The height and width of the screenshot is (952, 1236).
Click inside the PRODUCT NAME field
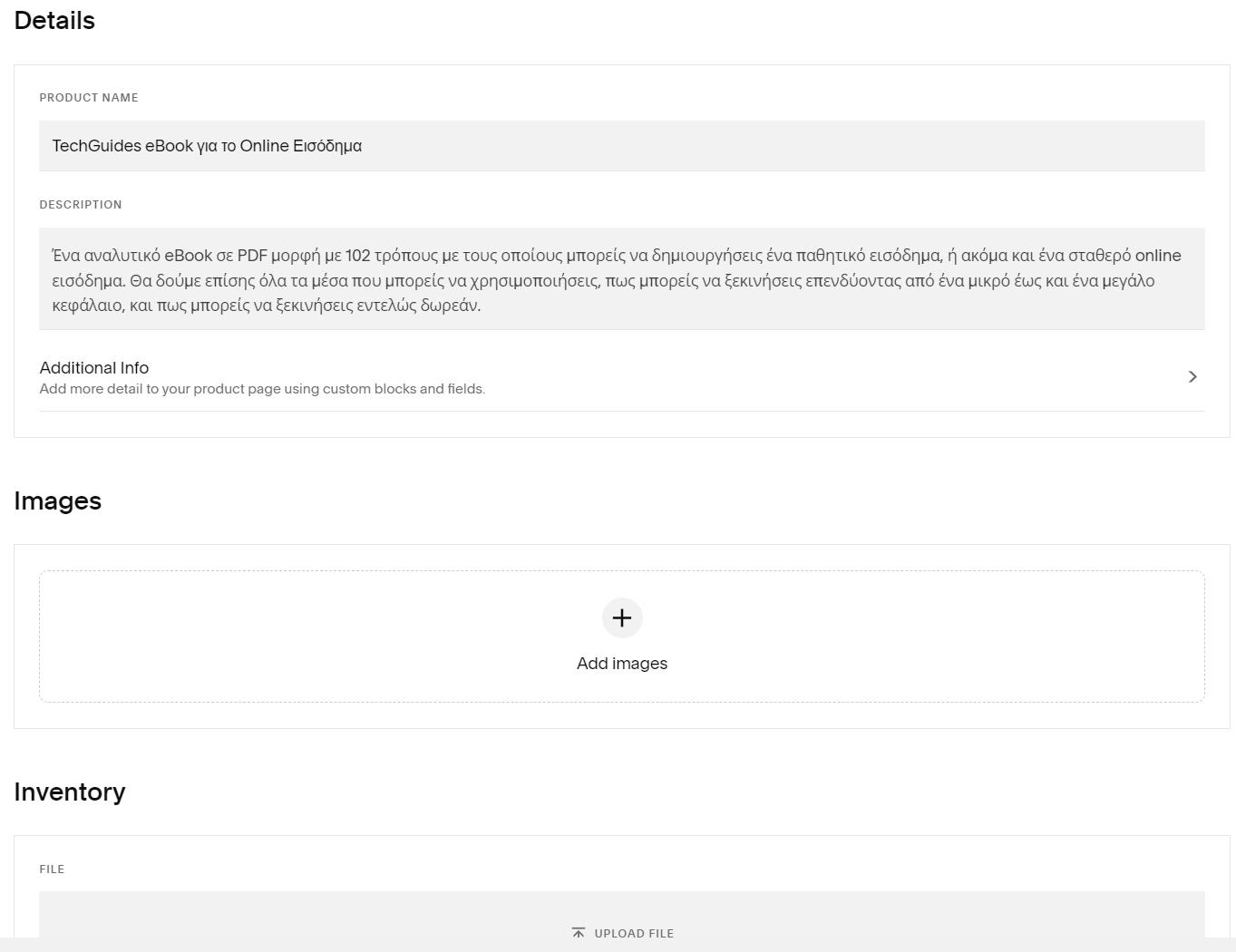[621, 145]
